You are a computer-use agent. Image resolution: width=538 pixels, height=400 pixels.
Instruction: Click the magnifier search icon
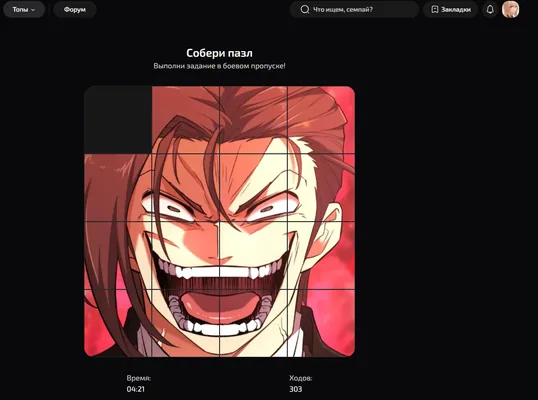coord(305,10)
